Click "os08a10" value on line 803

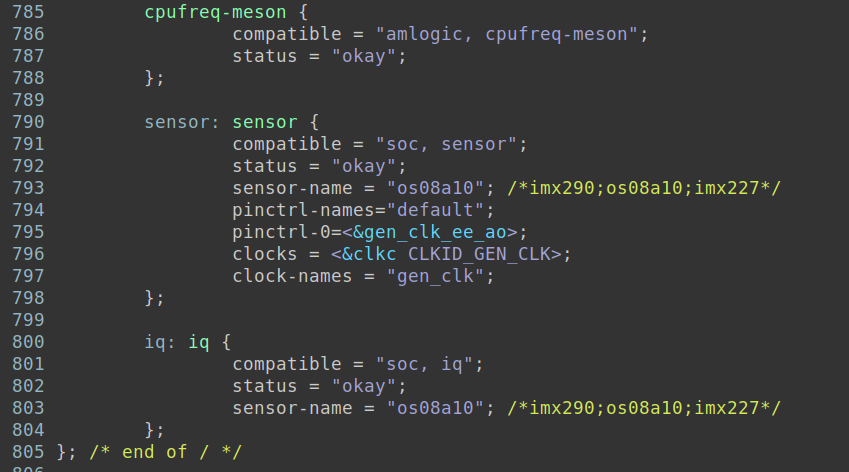(x=435, y=408)
